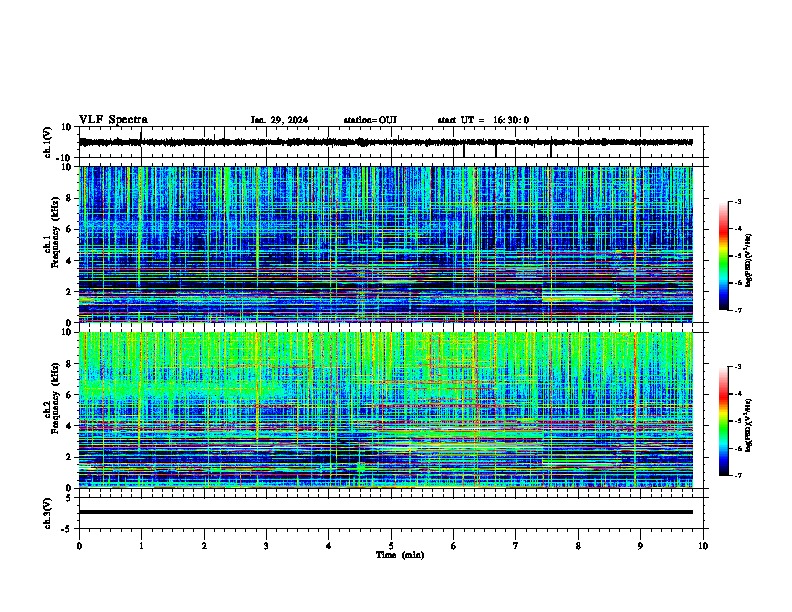Click the "station=OUI" label
The image size is (792, 612).
click(370, 120)
